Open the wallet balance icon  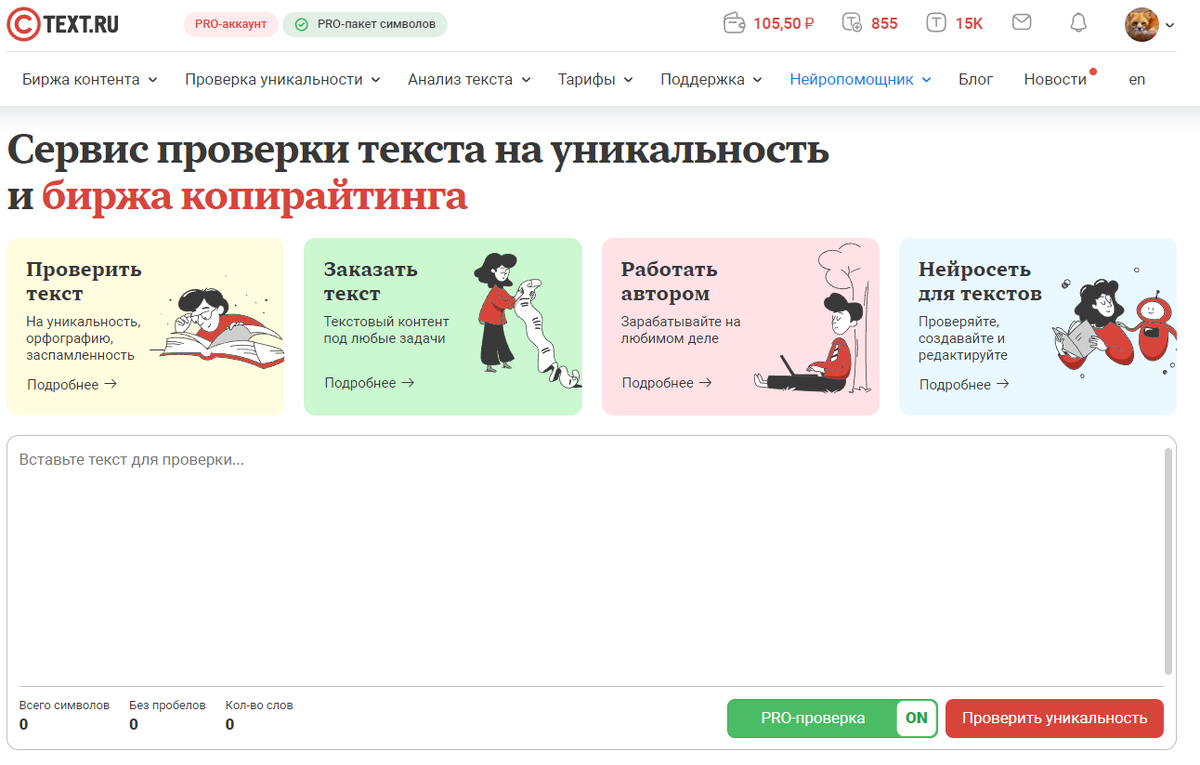[x=735, y=23]
